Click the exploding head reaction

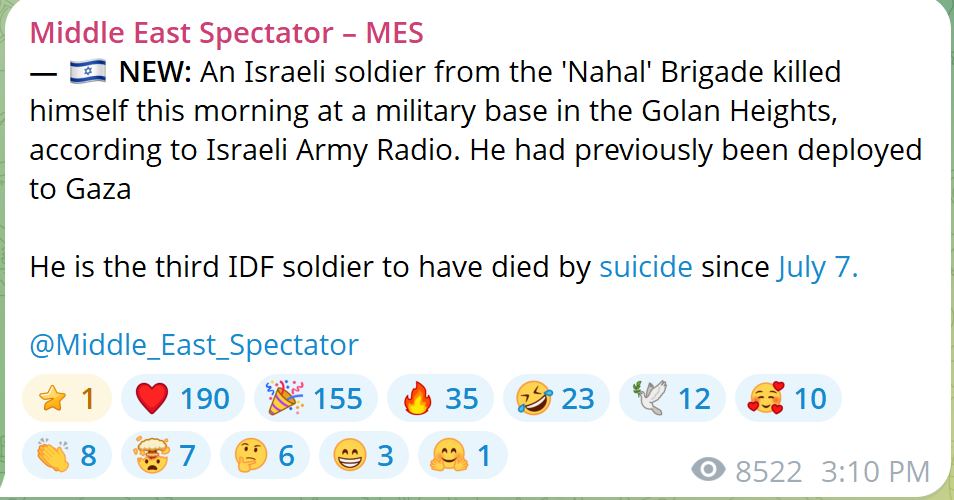165,455
